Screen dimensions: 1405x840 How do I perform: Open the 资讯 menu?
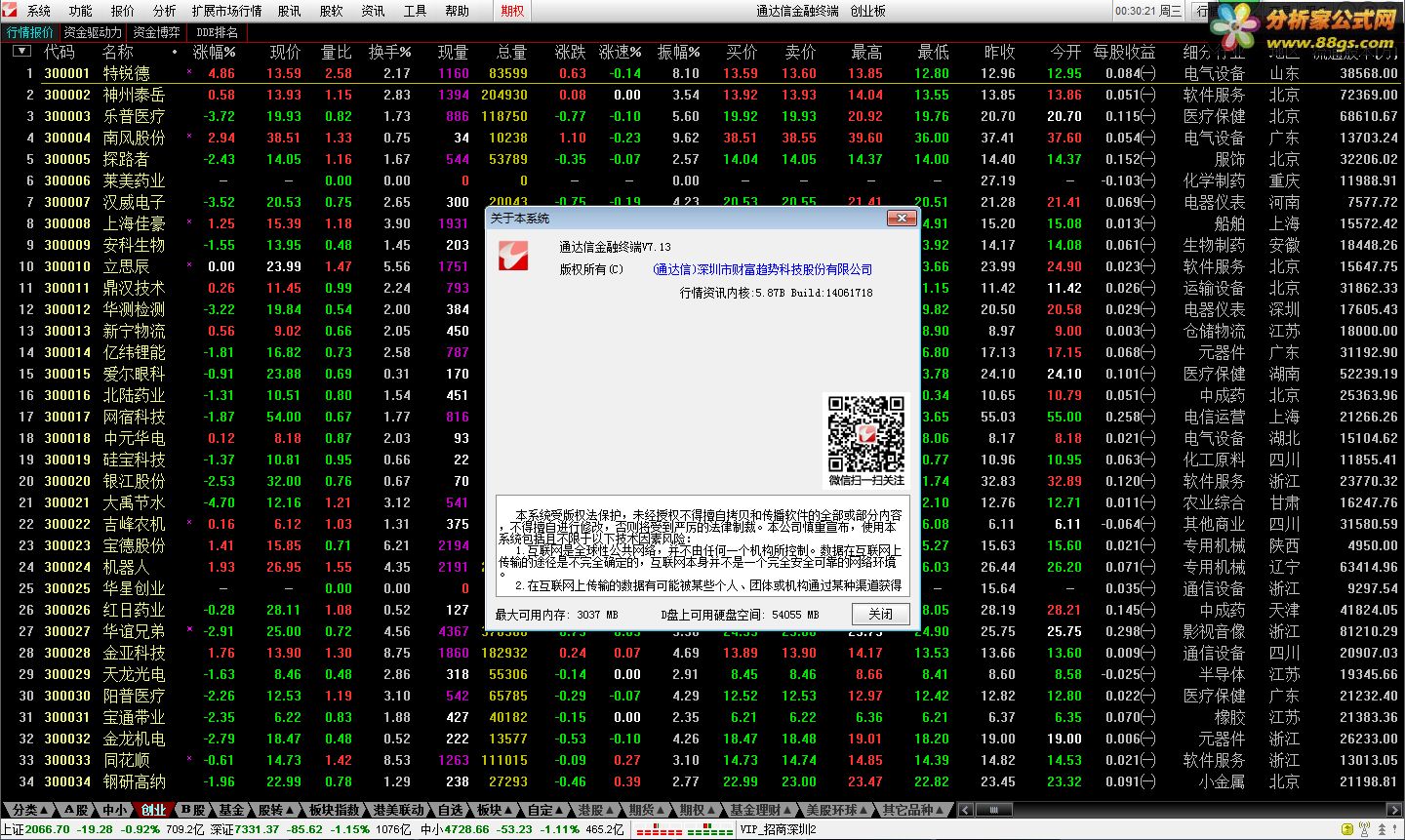[374, 11]
